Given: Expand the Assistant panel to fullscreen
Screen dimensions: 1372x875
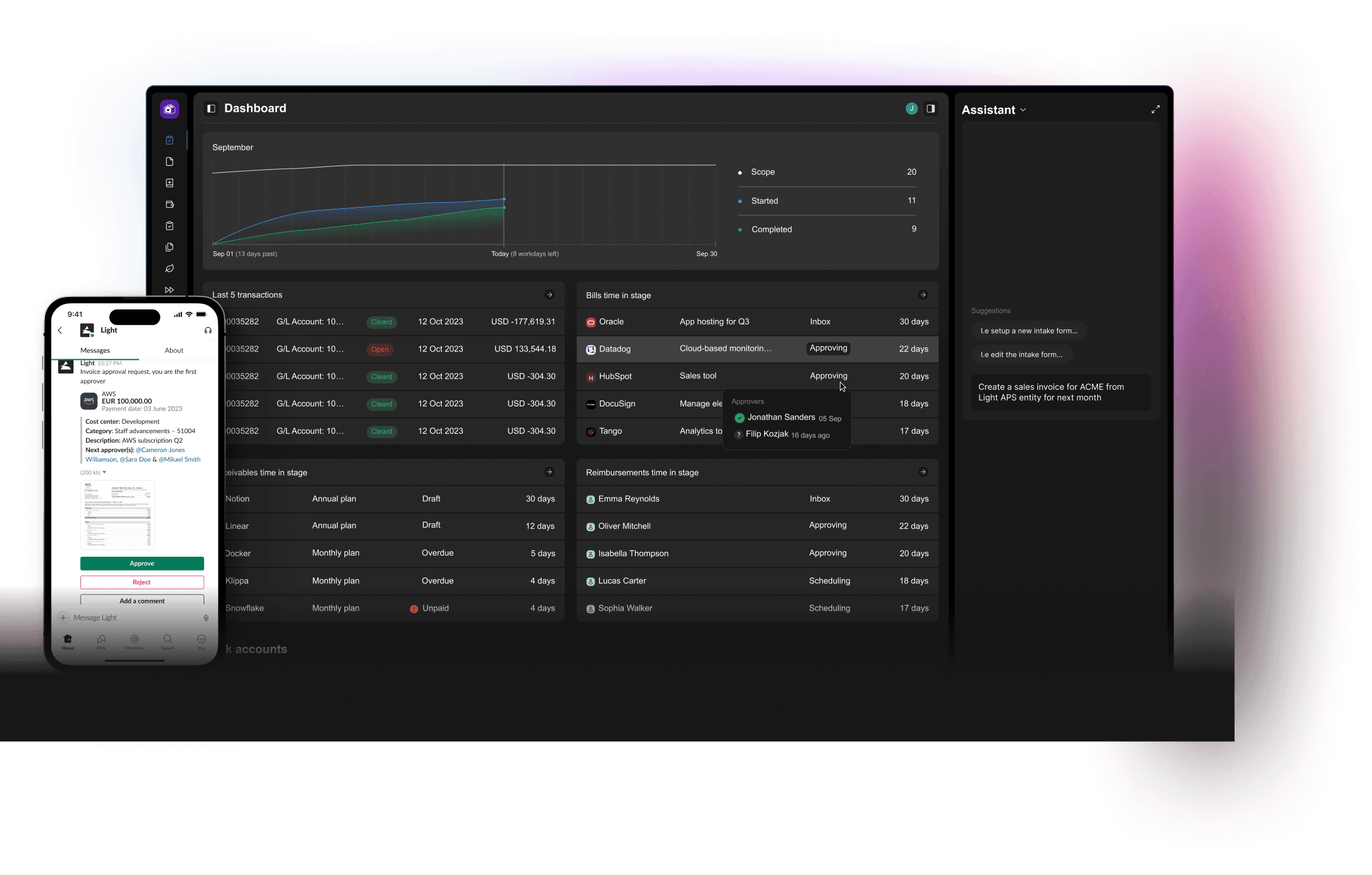Looking at the screenshot, I should click(1155, 109).
